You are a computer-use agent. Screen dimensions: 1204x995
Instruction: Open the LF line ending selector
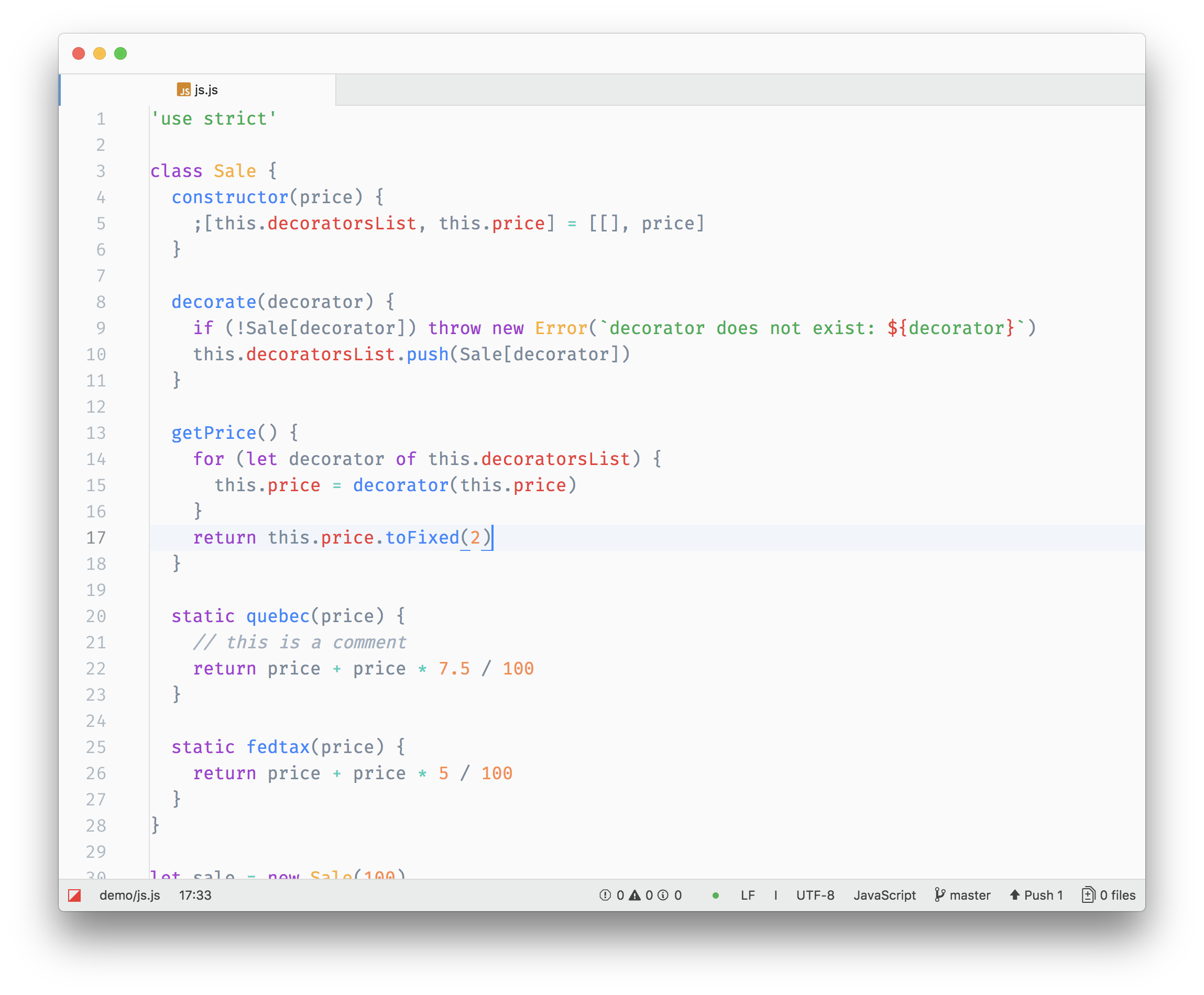748,895
